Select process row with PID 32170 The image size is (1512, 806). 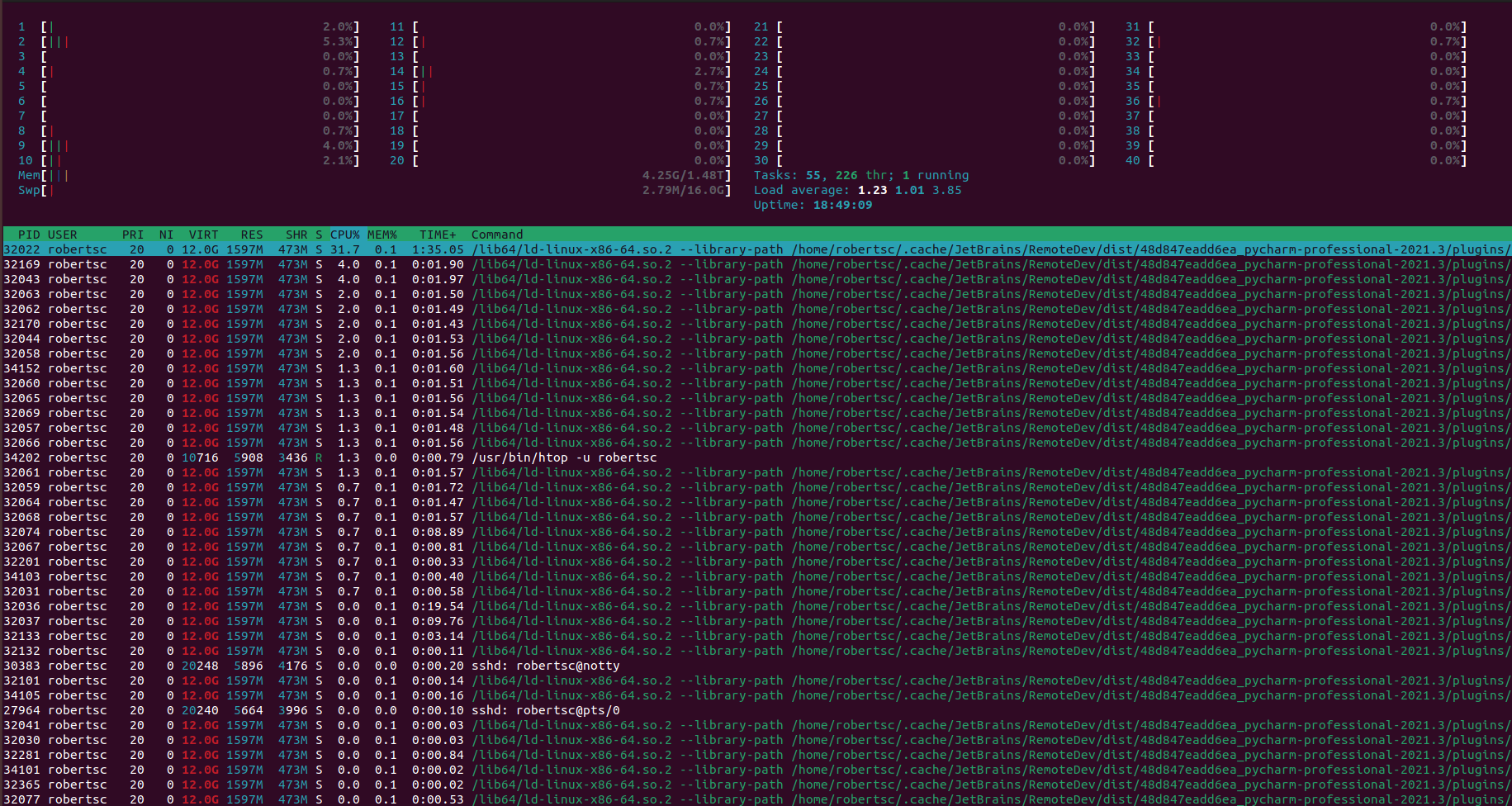pyautogui.click(x=757, y=324)
